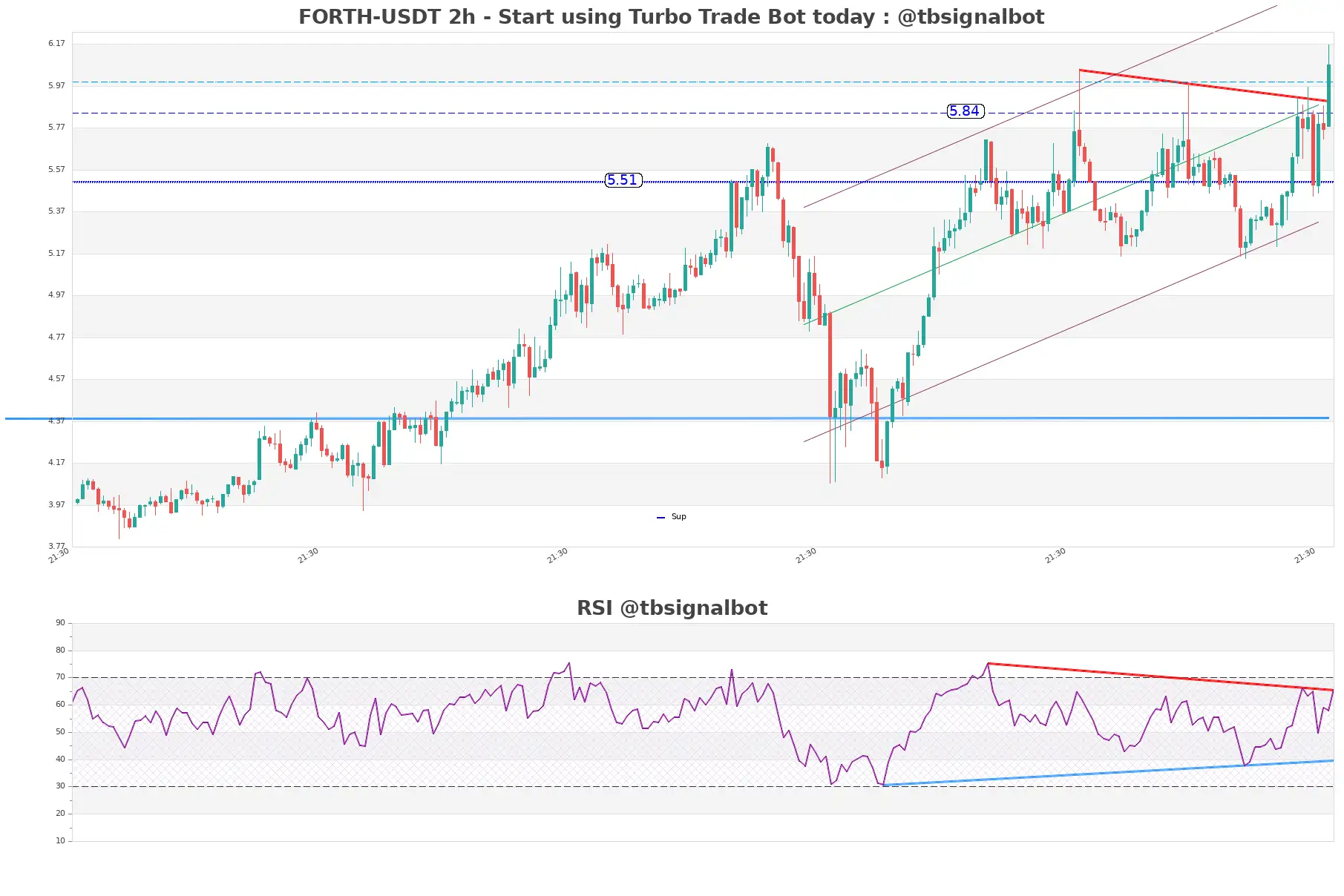Click the 3.77 price axis label
The height and width of the screenshot is (896, 1344).
click(56, 547)
